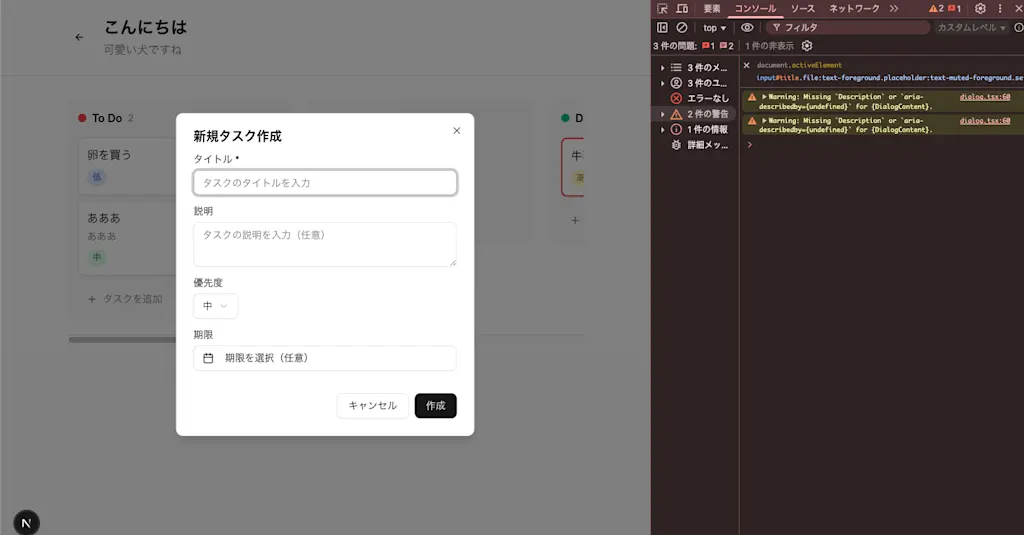Toggle the live expression eye icon
Screen dimensions: 1024x535
tap(747, 27)
